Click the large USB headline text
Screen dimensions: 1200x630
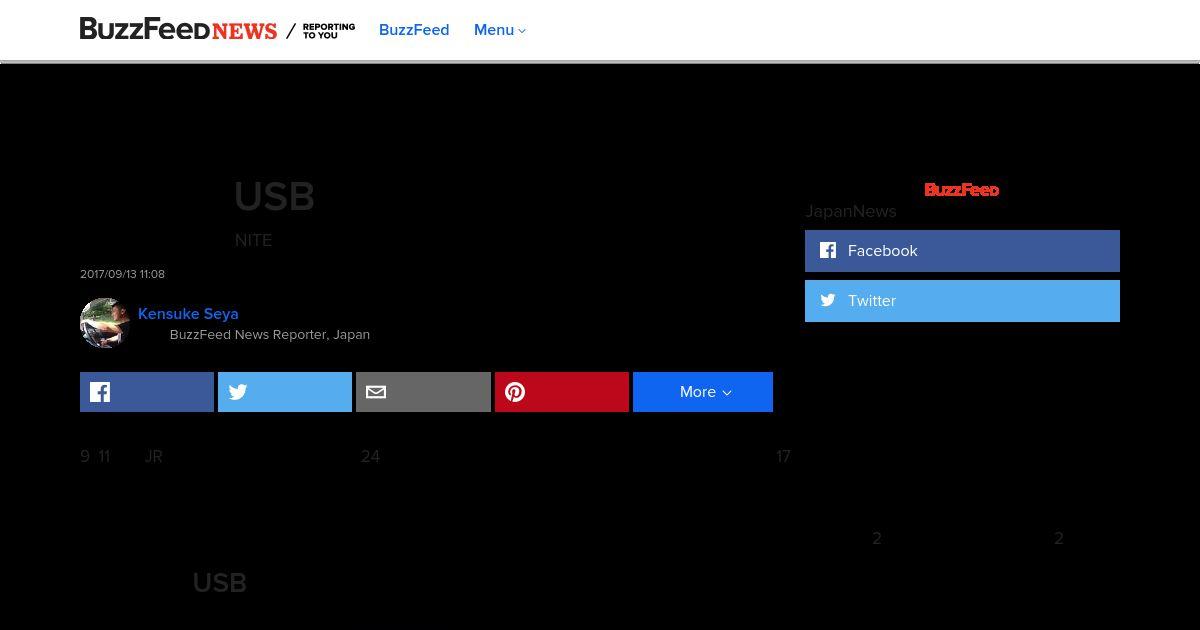pyautogui.click(x=274, y=197)
